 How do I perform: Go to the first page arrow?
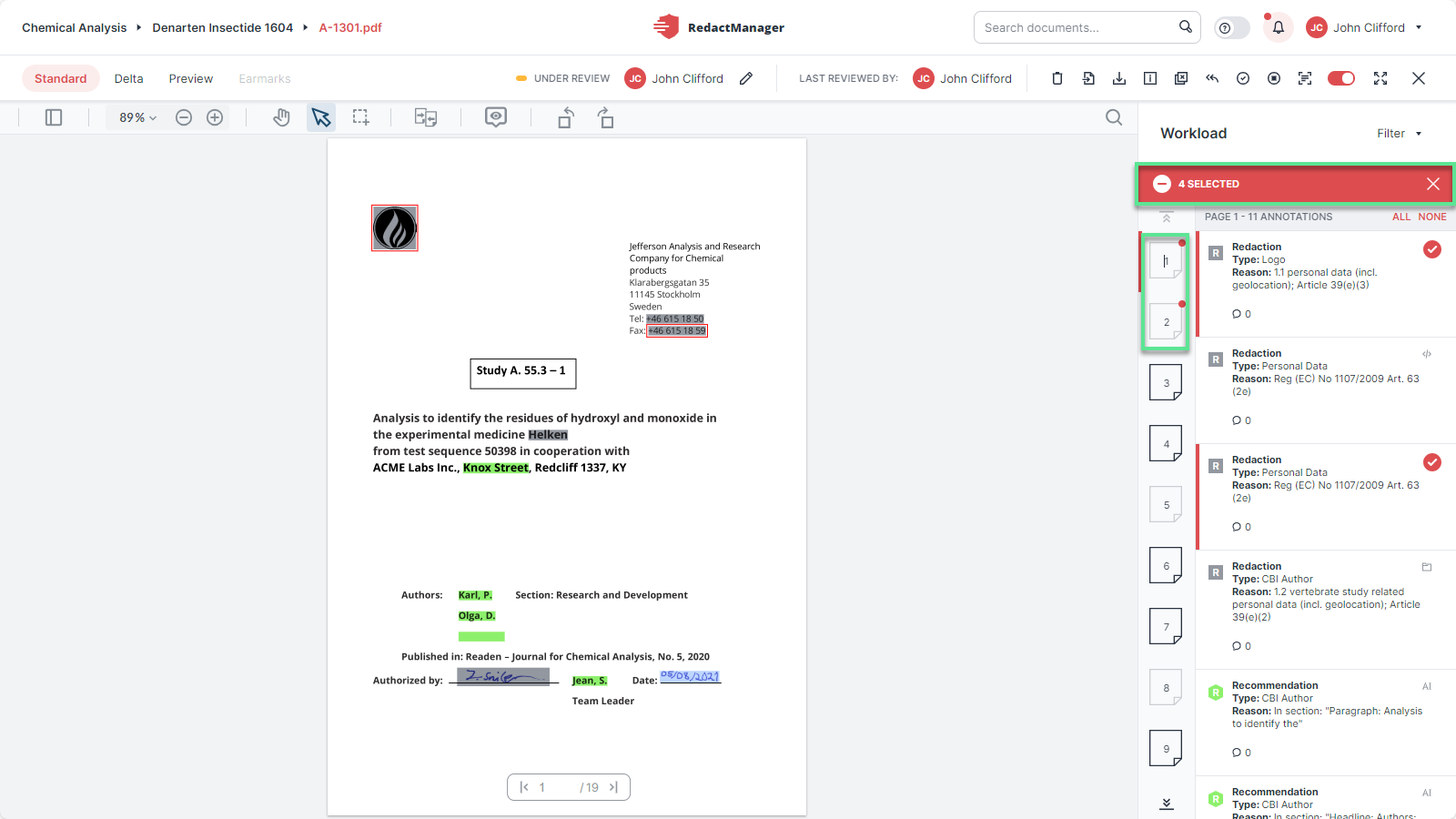point(524,787)
